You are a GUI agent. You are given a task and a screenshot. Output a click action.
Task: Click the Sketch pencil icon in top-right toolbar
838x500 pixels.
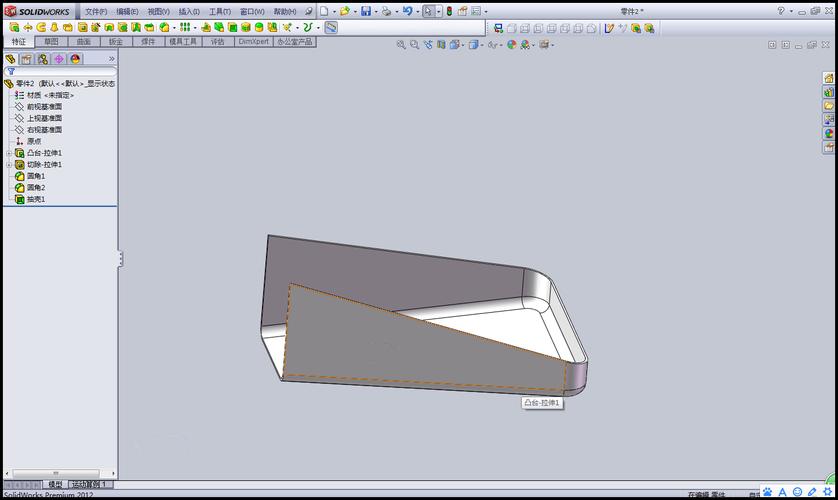[609, 28]
